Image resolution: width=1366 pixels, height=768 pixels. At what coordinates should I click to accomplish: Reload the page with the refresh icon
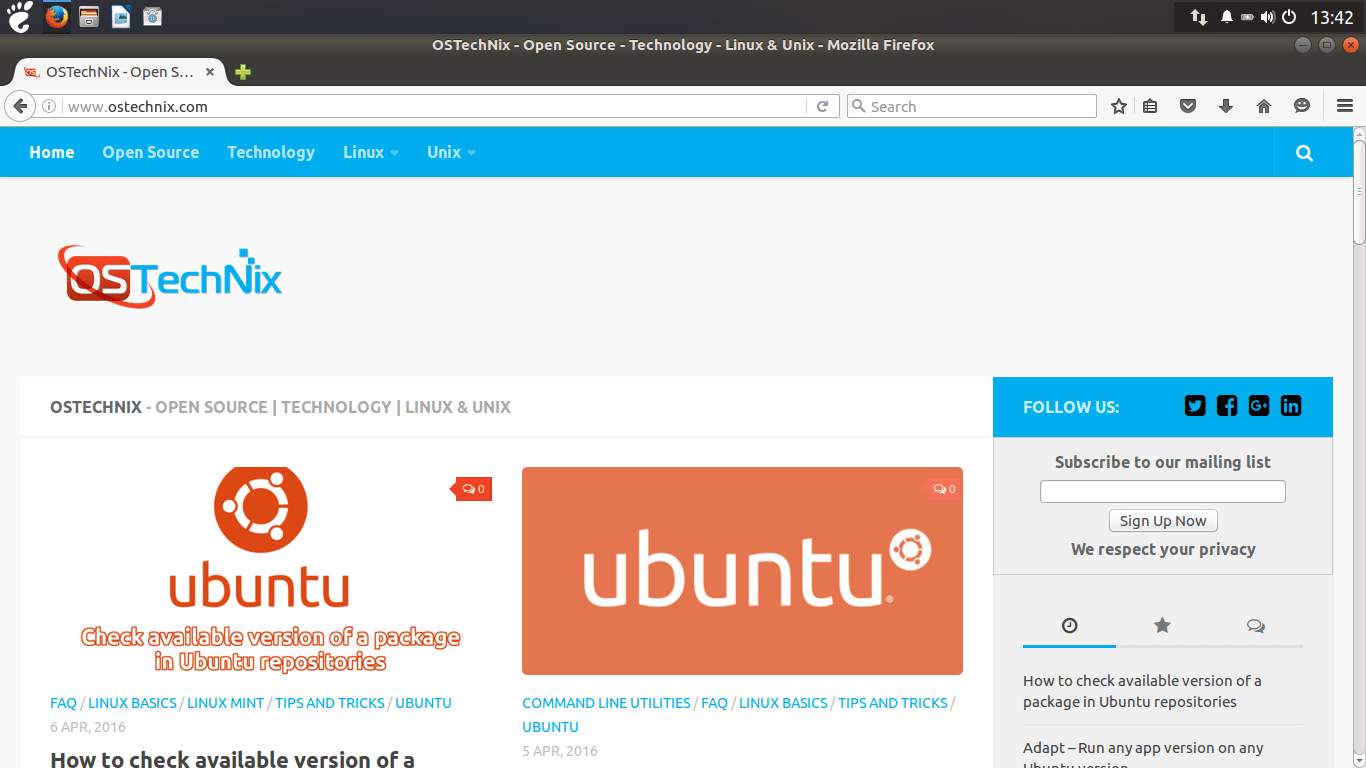click(822, 106)
